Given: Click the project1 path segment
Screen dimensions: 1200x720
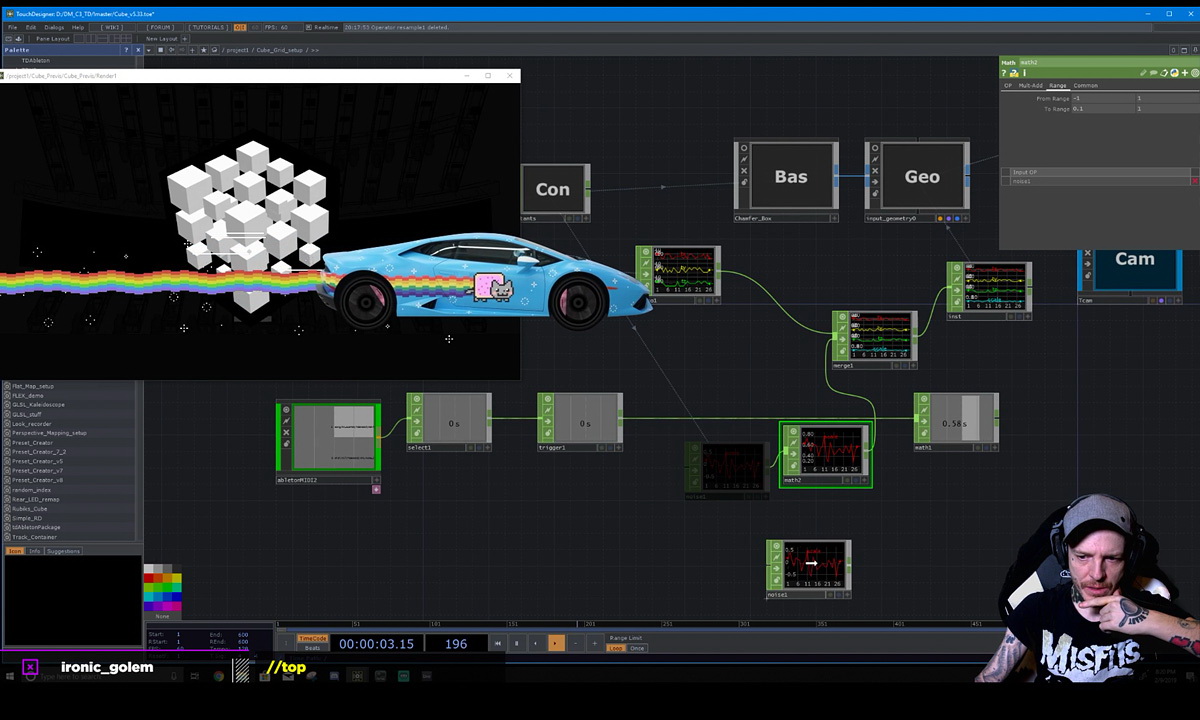Looking at the screenshot, I should (x=237, y=50).
